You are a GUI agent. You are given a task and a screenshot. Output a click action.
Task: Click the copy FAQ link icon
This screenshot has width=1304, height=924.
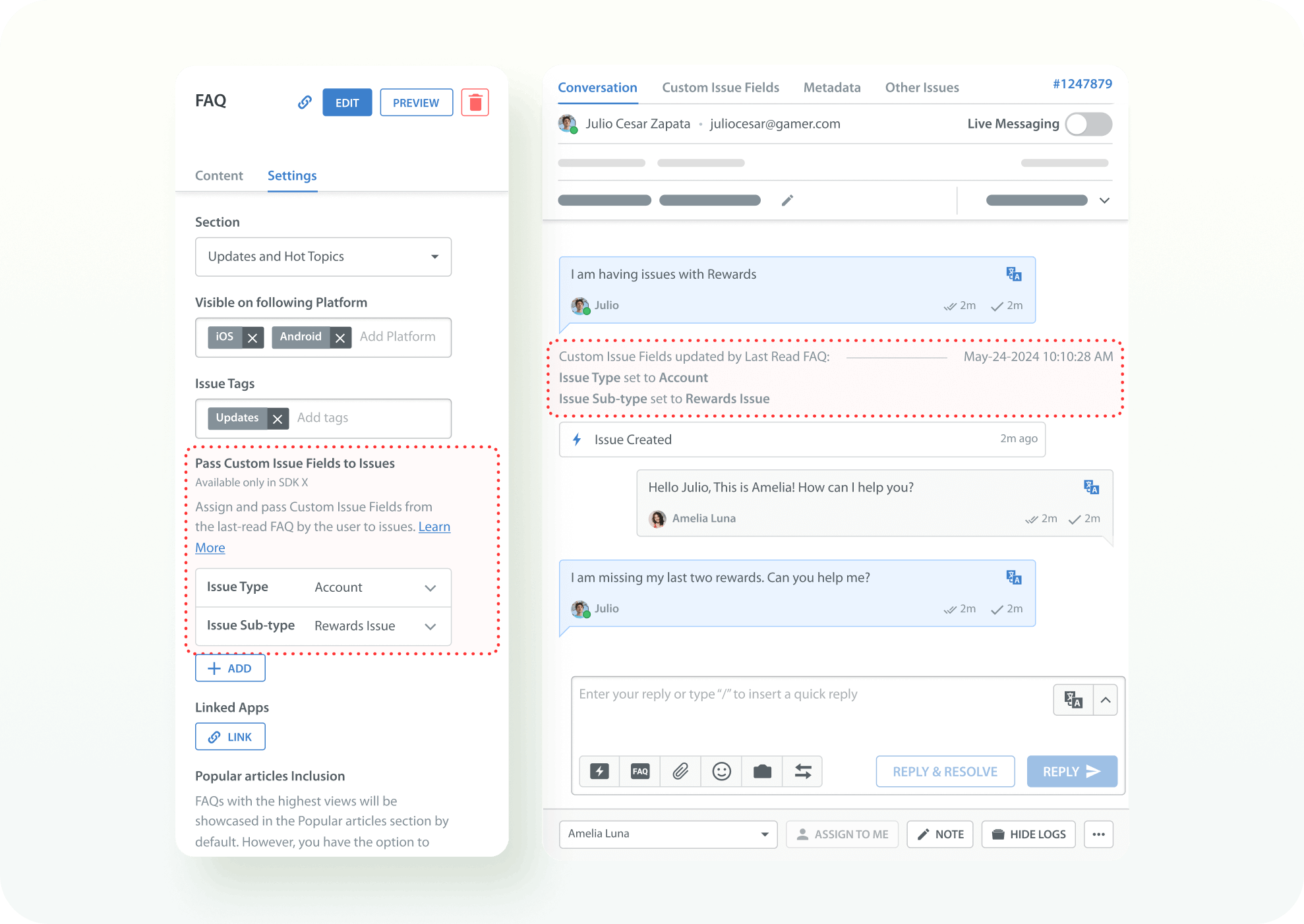[x=304, y=102]
